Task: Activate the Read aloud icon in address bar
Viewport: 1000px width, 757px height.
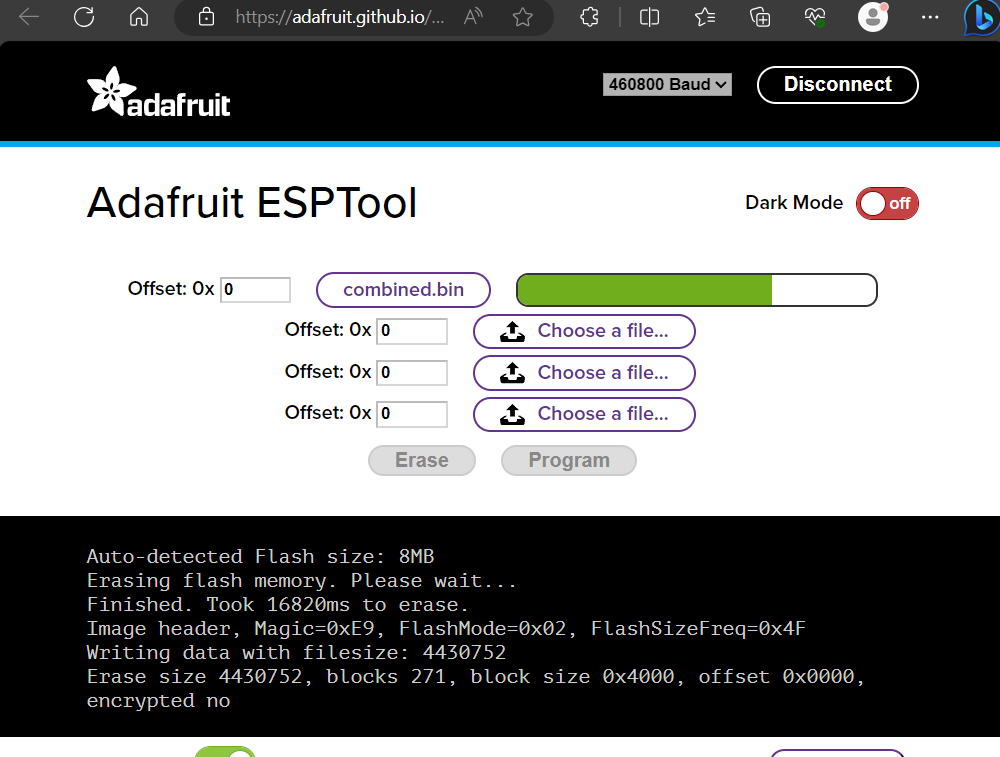Action: coord(473,17)
